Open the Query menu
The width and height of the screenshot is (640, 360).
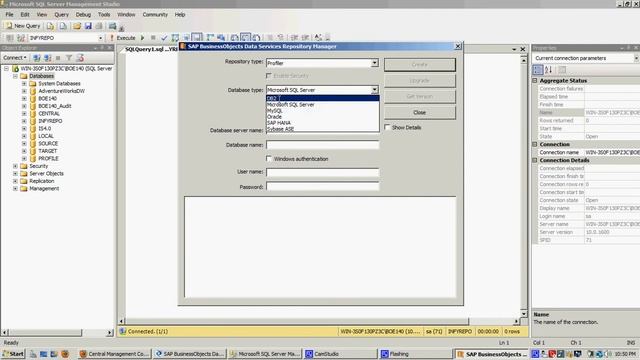62,14
